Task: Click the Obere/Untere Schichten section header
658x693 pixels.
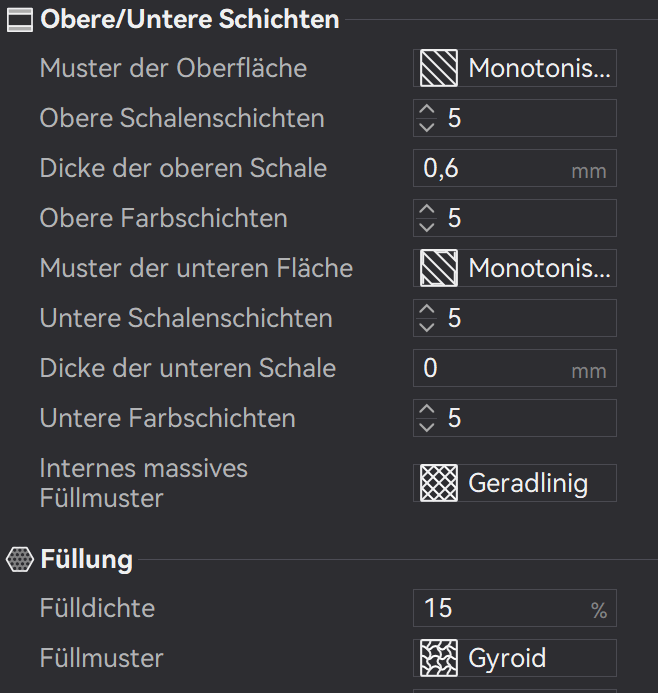Action: tap(189, 20)
